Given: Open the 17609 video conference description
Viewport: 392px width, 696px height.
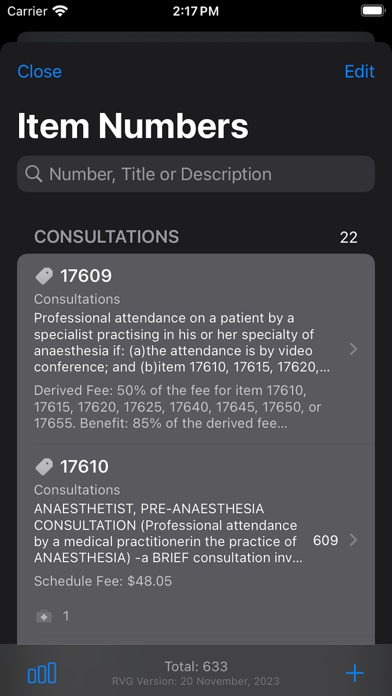Looking at the screenshot, I should pyautogui.click(x=182, y=343).
